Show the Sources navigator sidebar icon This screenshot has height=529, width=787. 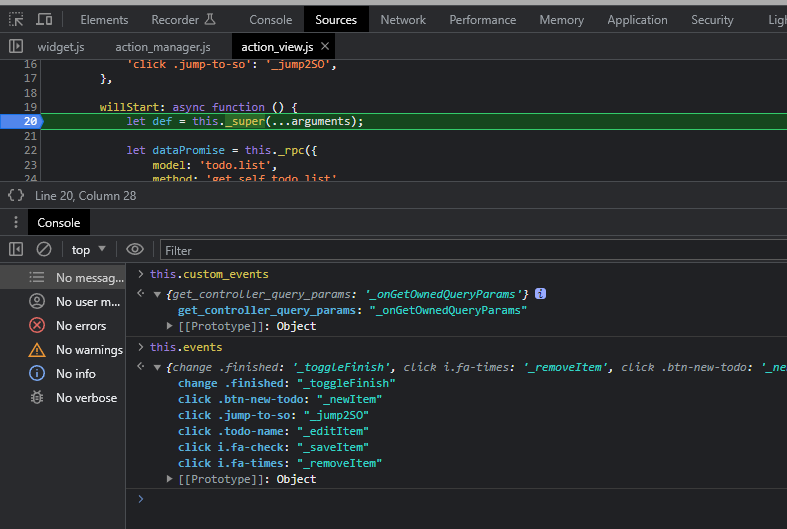click(x=16, y=46)
